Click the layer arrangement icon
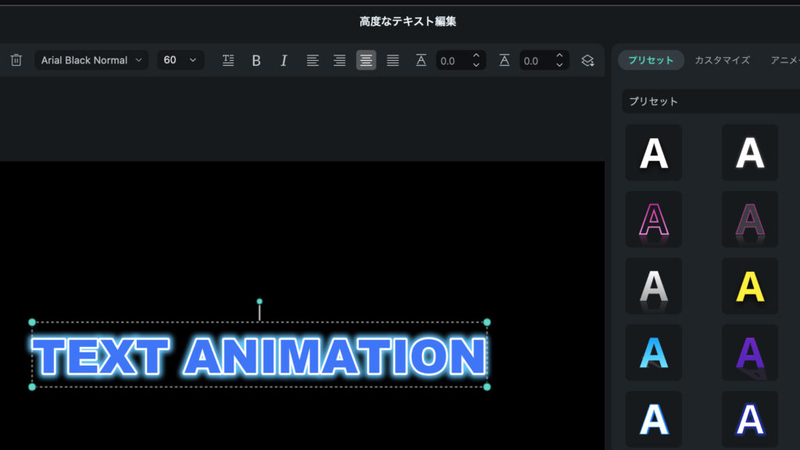The image size is (800, 450). 587,60
